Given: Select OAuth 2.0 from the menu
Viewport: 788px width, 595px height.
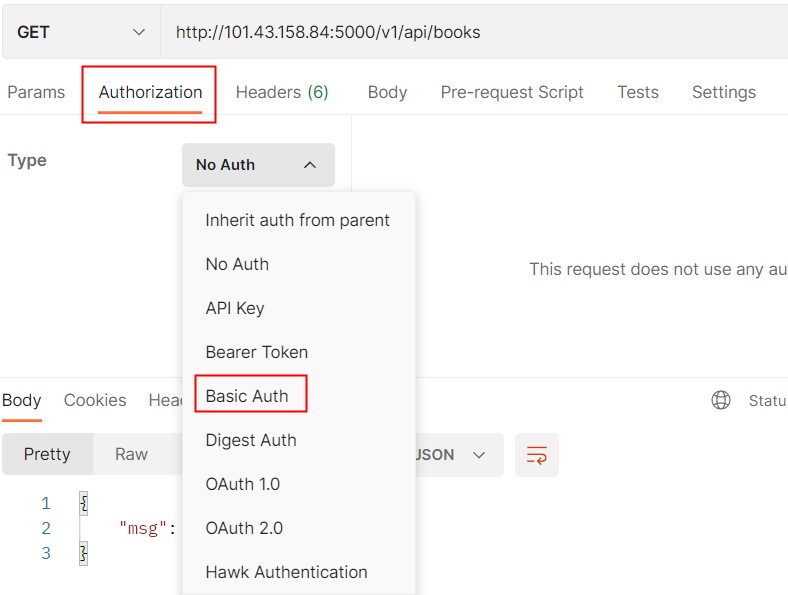Looking at the screenshot, I should click(244, 528).
